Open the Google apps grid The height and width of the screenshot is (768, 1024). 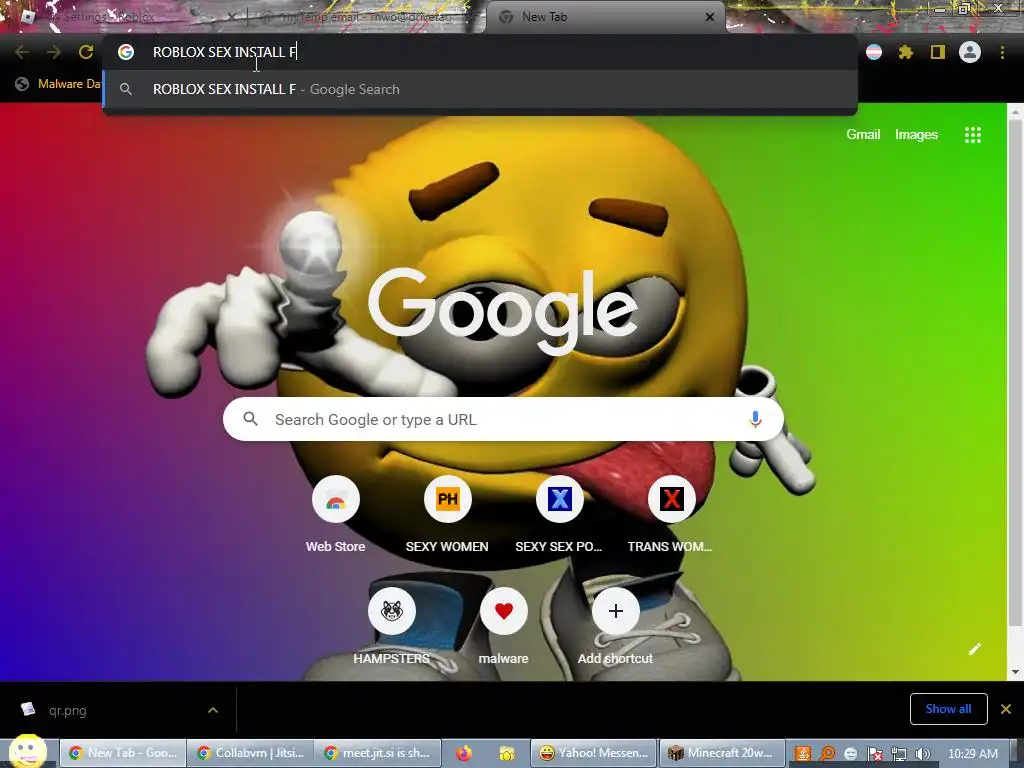pos(972,135)
